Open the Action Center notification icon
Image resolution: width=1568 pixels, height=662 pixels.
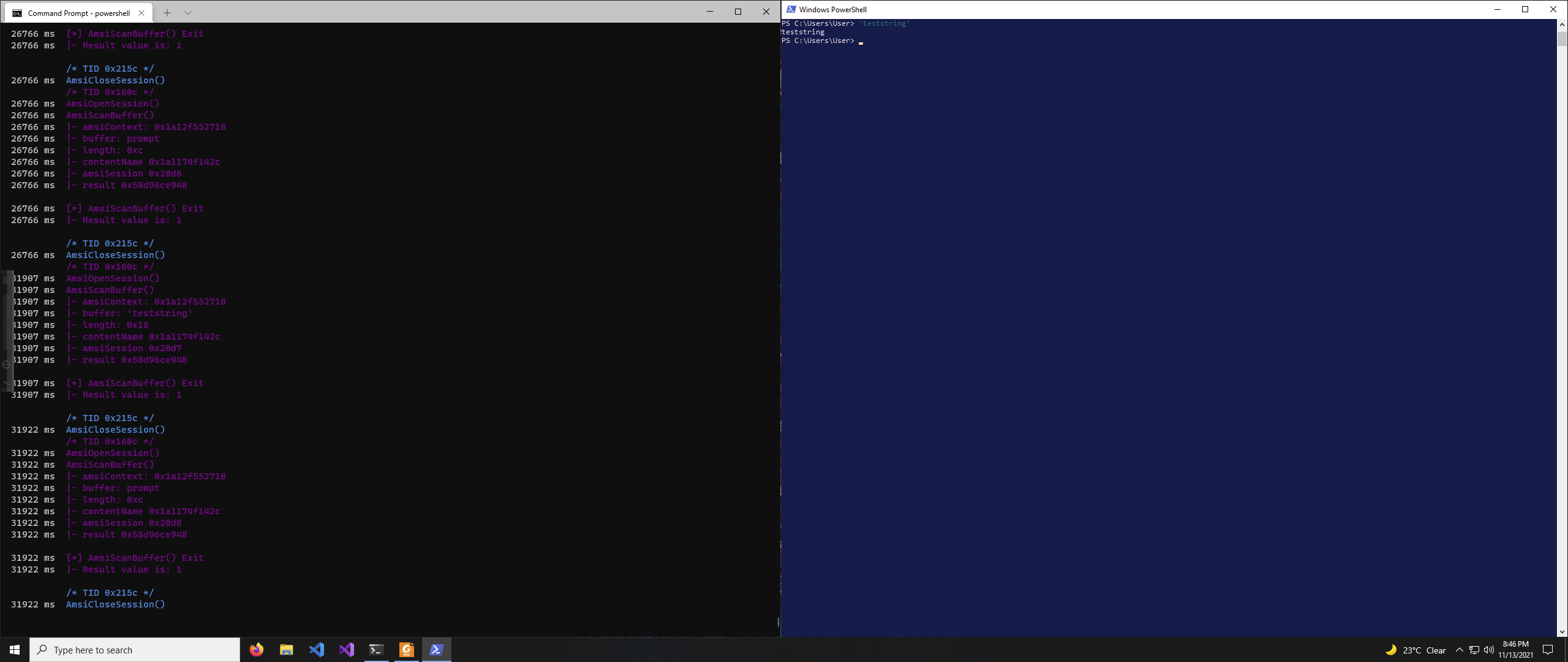point(1548,650)
